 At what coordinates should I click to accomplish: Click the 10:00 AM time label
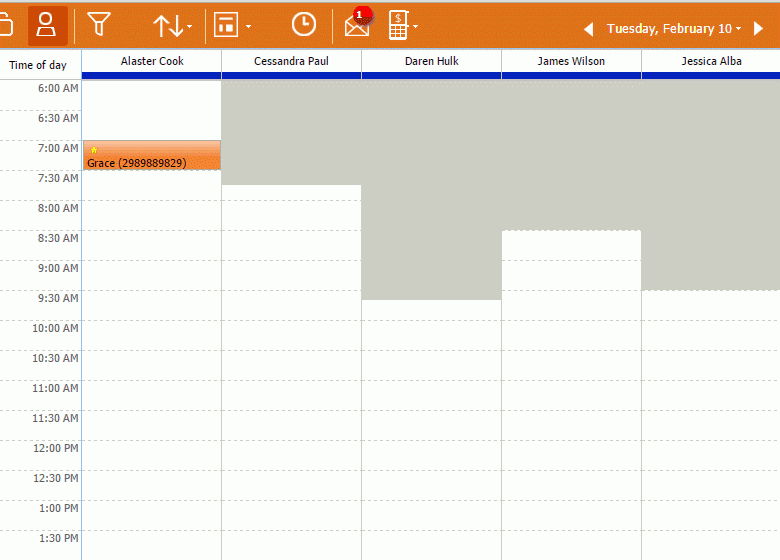tap(55, 328)
